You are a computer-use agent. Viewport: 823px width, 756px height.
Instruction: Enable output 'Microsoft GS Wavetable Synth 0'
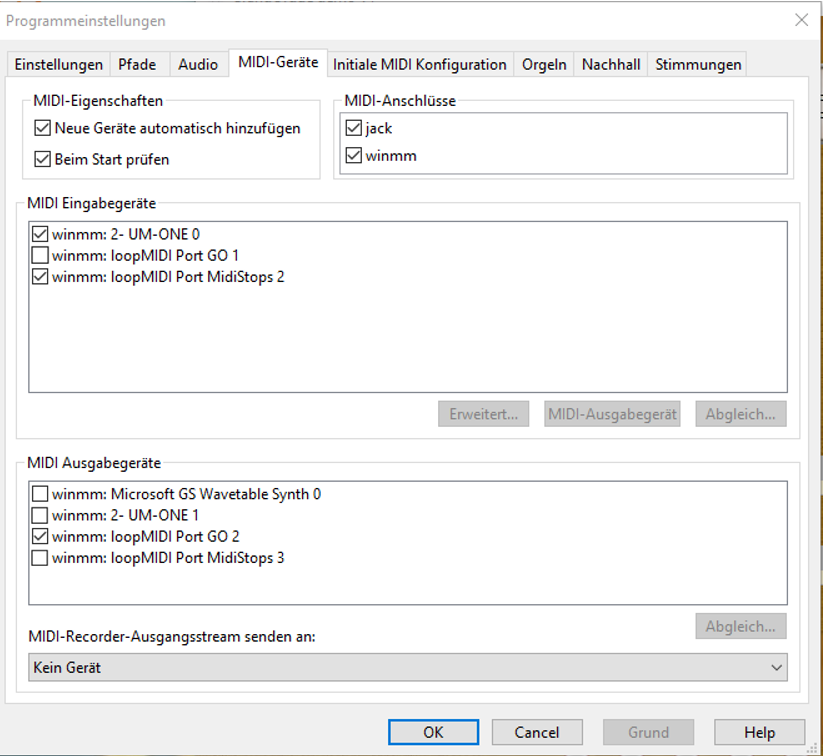(40, 494)
